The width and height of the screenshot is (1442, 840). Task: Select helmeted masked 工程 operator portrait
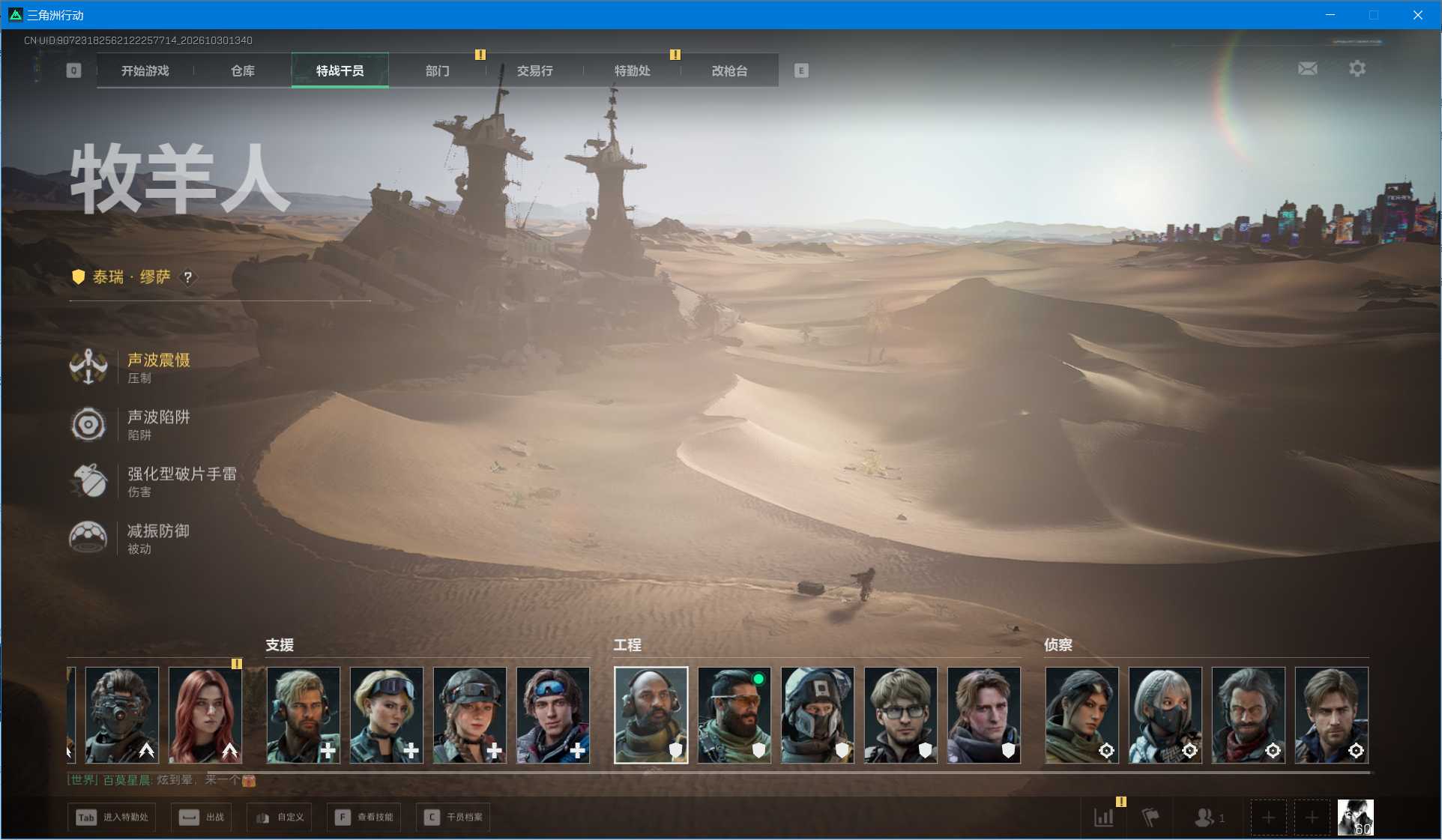pos(818,716)
